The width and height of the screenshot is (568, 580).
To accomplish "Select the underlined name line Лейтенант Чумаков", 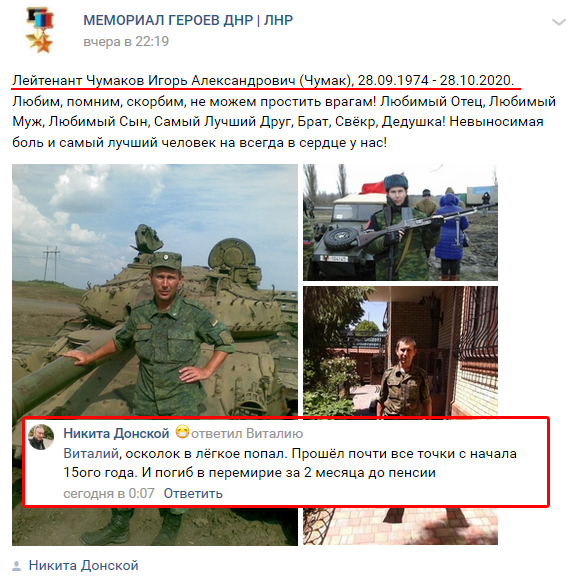I will [x=263, y=80].
